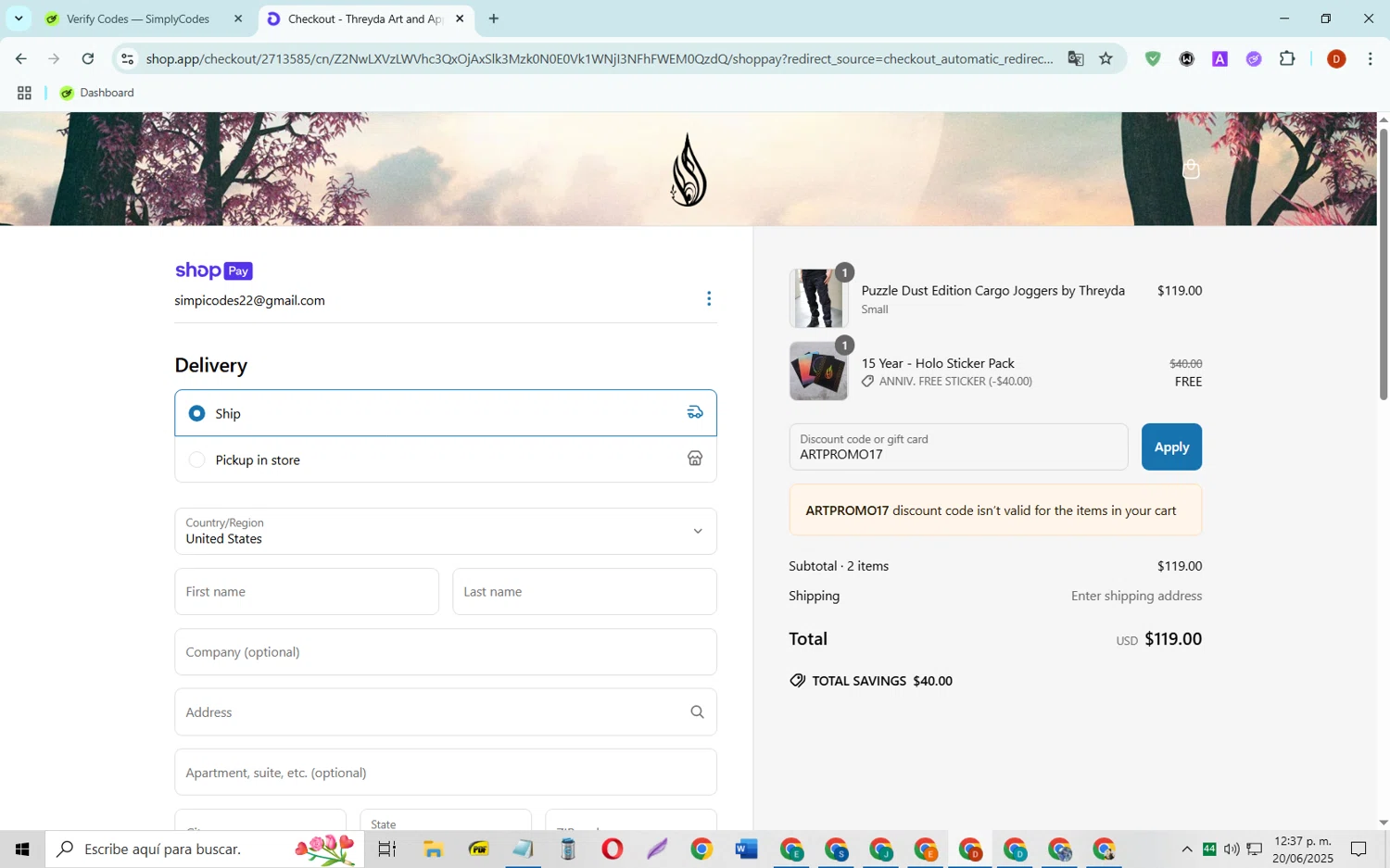Click the browser address bar URL
The width and height of the screenshot is (1390, 868).
point(600,58)
